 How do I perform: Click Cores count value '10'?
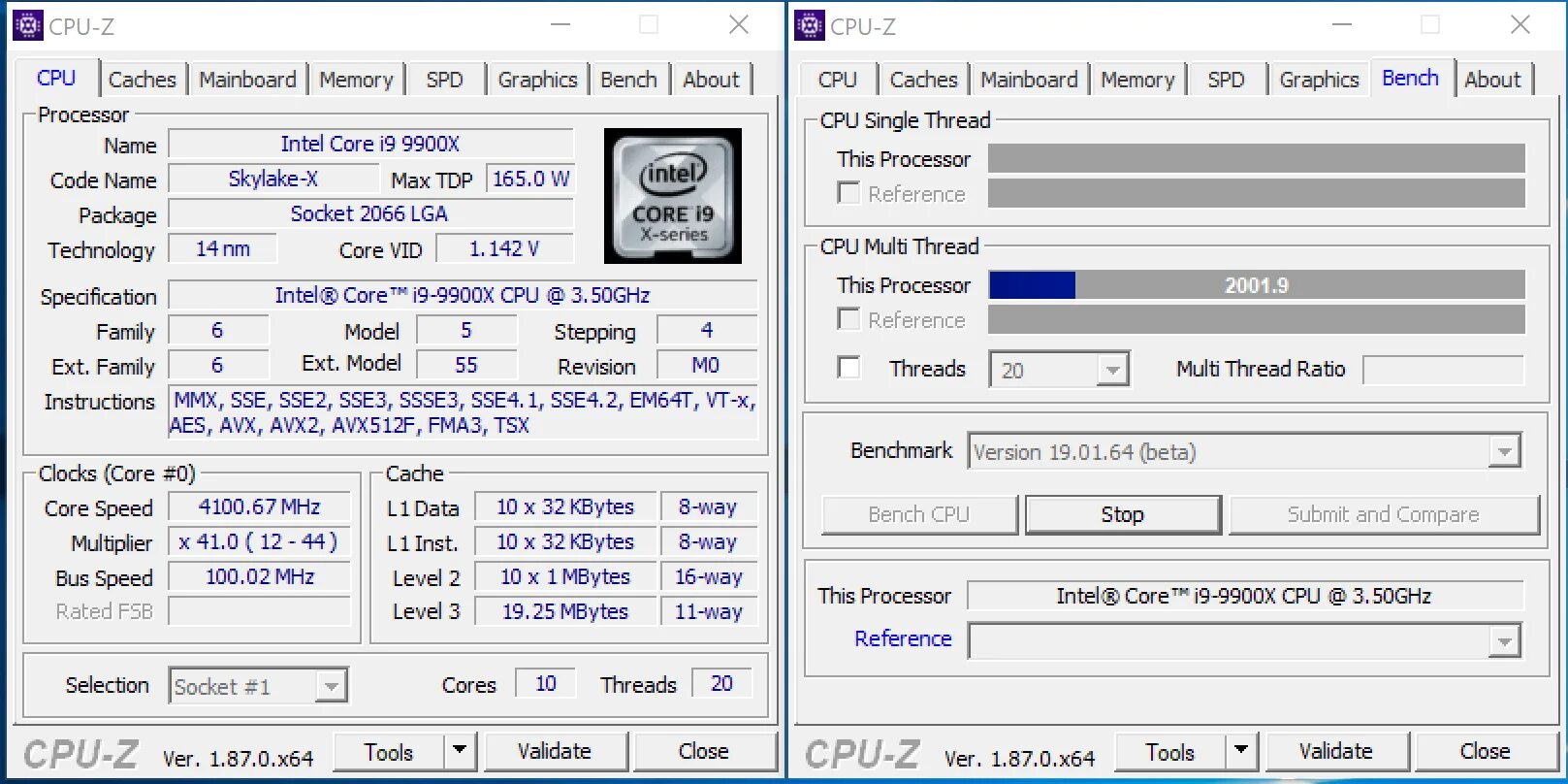tap(546, 683)
